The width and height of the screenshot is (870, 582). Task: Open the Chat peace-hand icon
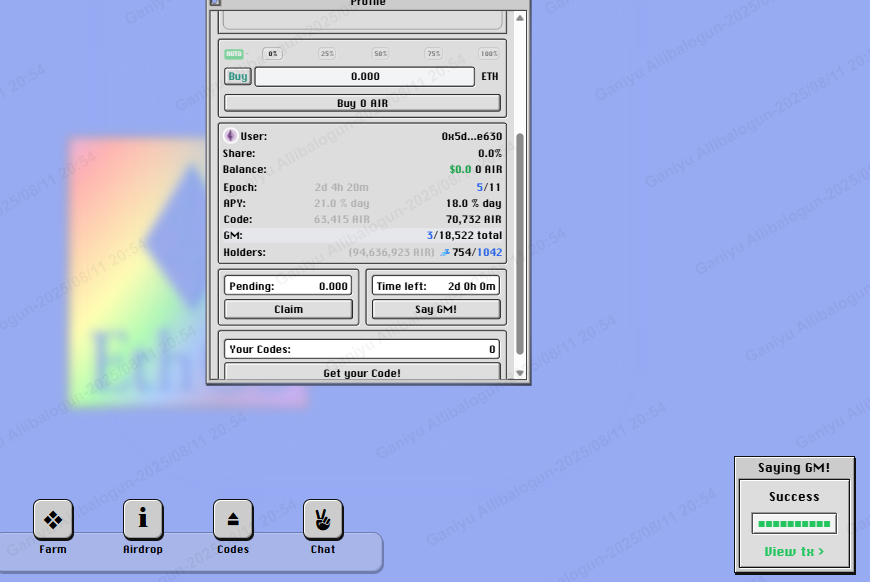coord(323,520)
